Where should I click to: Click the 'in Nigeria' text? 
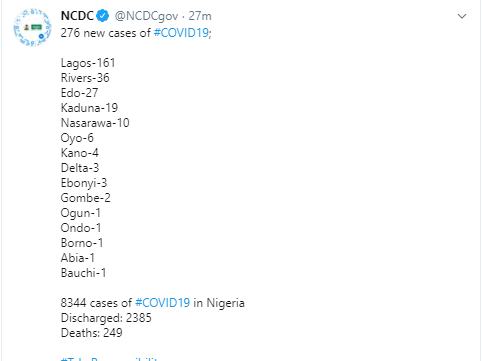point(219,303)
